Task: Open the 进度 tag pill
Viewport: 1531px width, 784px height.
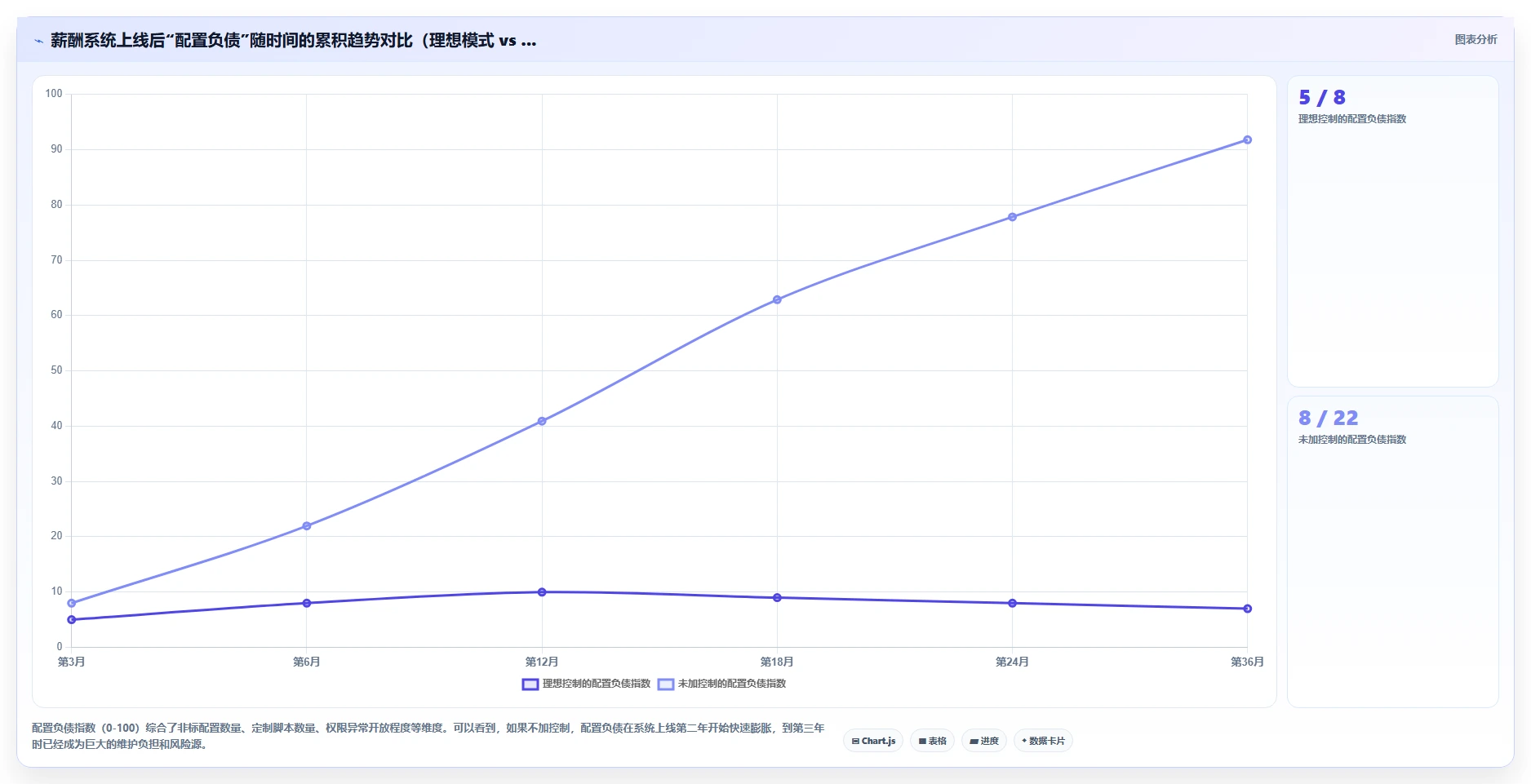Action: (x=984, y=741)
